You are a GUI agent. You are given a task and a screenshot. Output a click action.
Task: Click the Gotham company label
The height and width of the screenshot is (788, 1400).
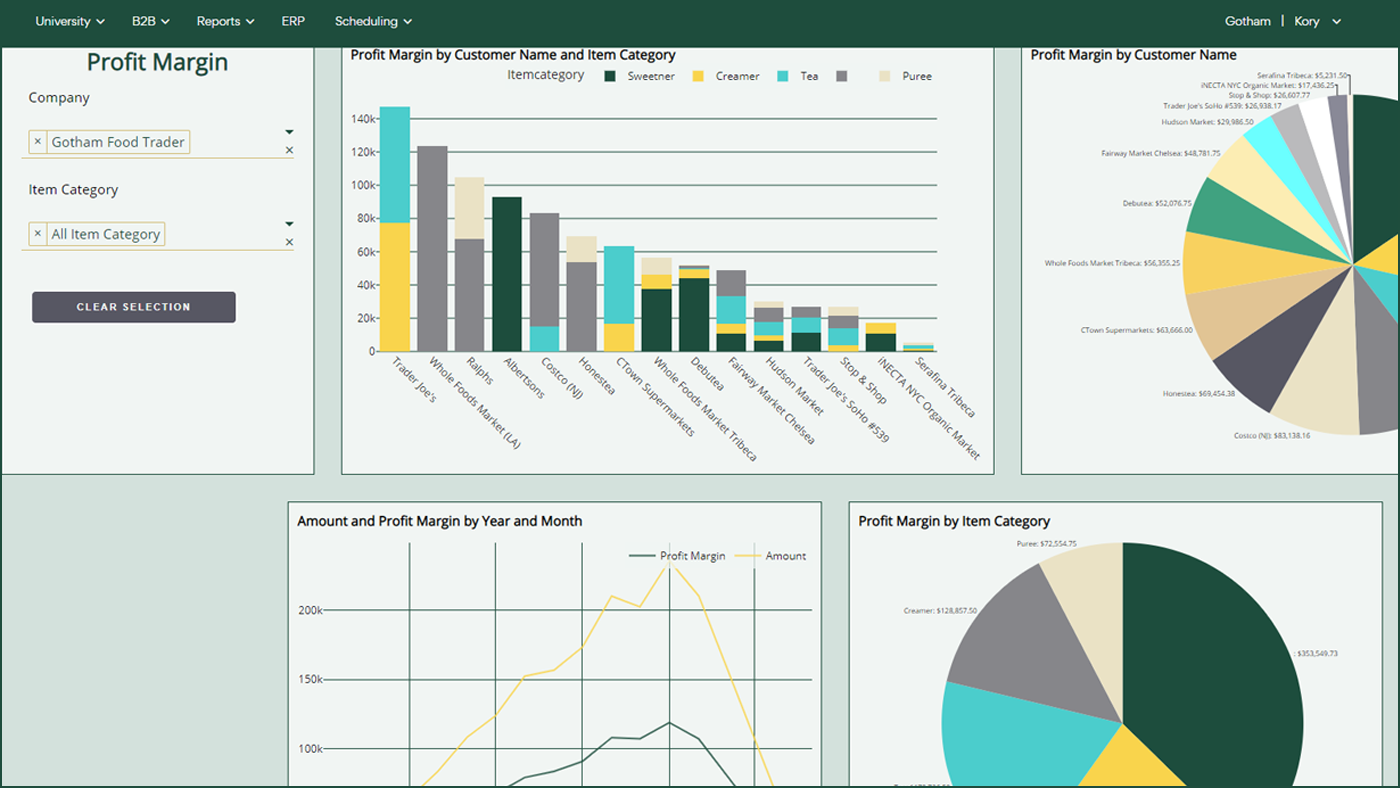pos(1248,21)
